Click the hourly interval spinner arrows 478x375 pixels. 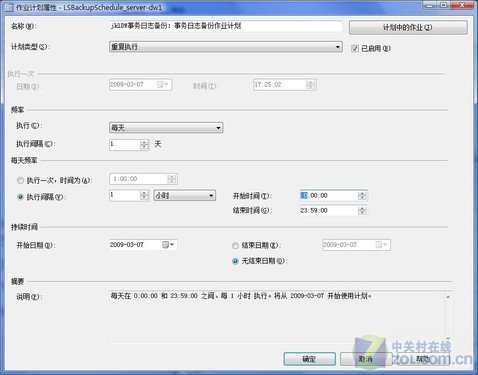pyautogui.click(x=144, y=195)
